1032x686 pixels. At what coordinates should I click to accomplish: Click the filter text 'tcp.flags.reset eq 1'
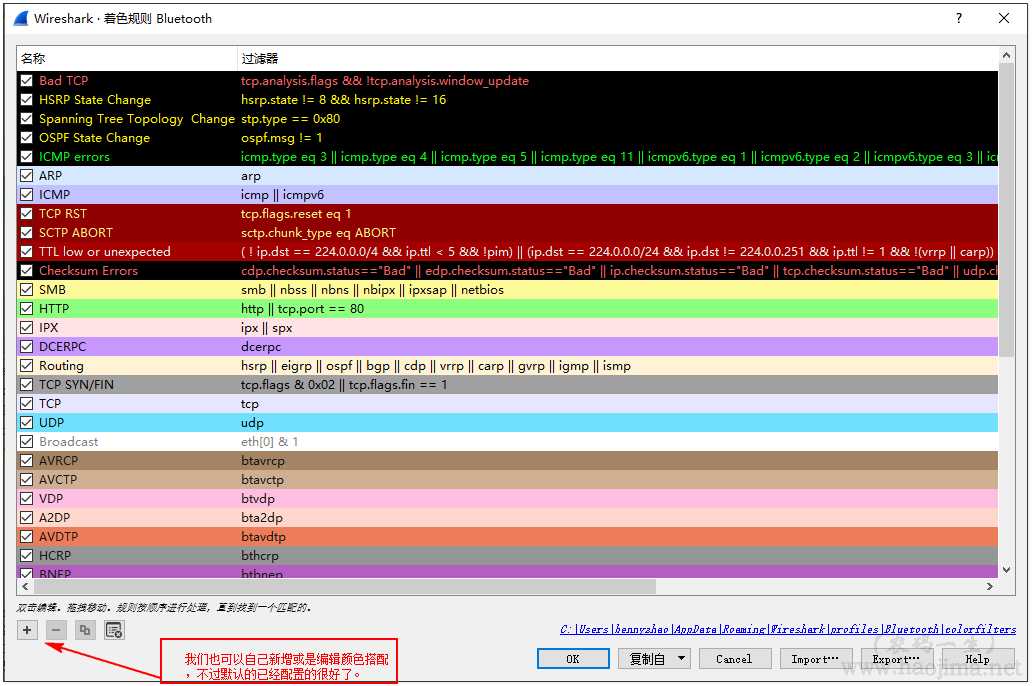pos(296,214)
